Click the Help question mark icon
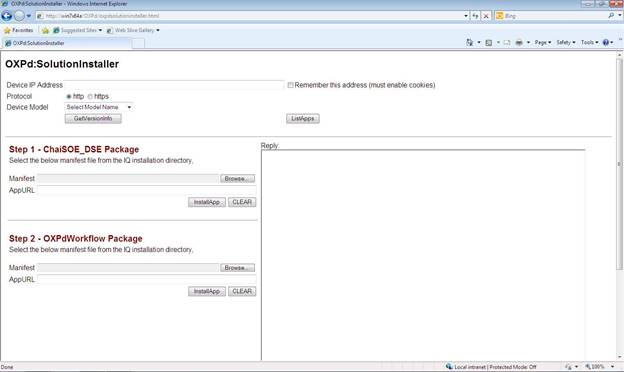This screenshot has width=624, height=372. coord(606,42)
